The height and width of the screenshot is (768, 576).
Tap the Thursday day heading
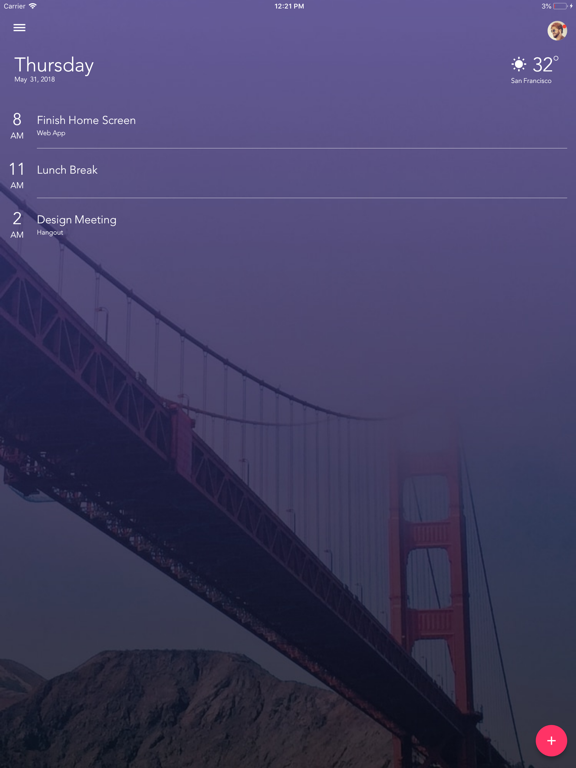[x=54, y=66]
